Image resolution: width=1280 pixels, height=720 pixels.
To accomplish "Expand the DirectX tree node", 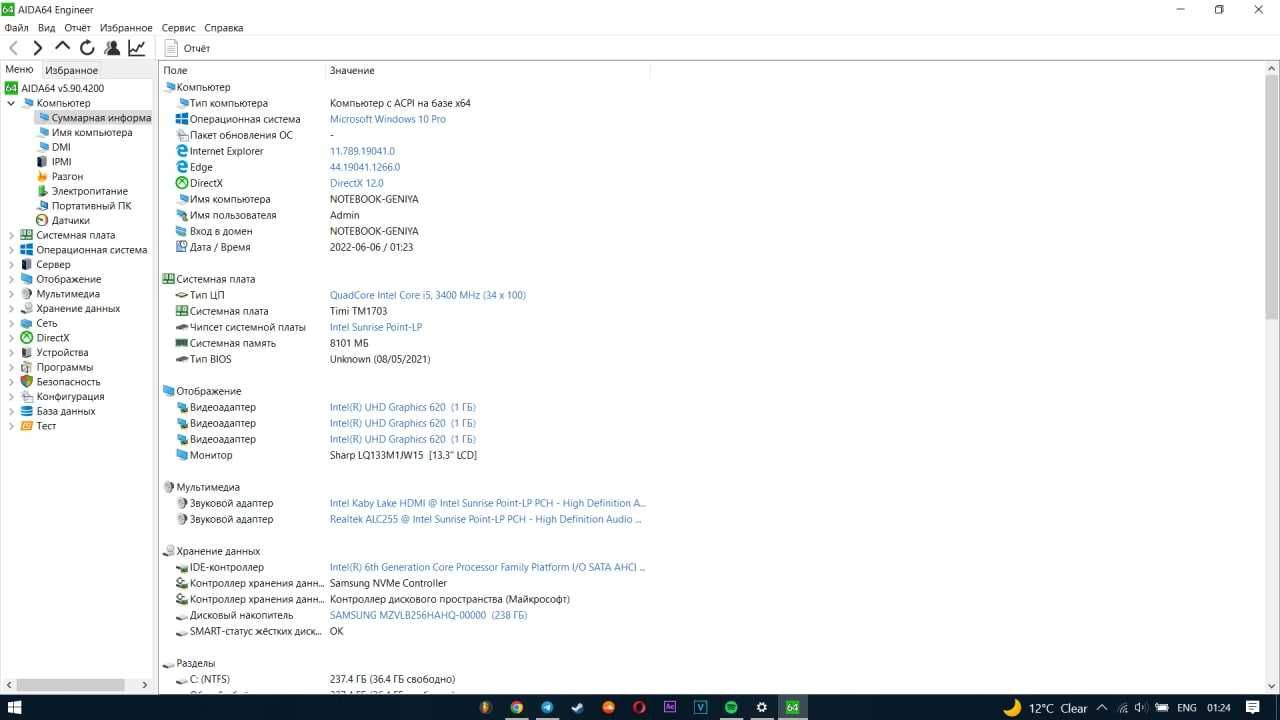I will (11, 338).
